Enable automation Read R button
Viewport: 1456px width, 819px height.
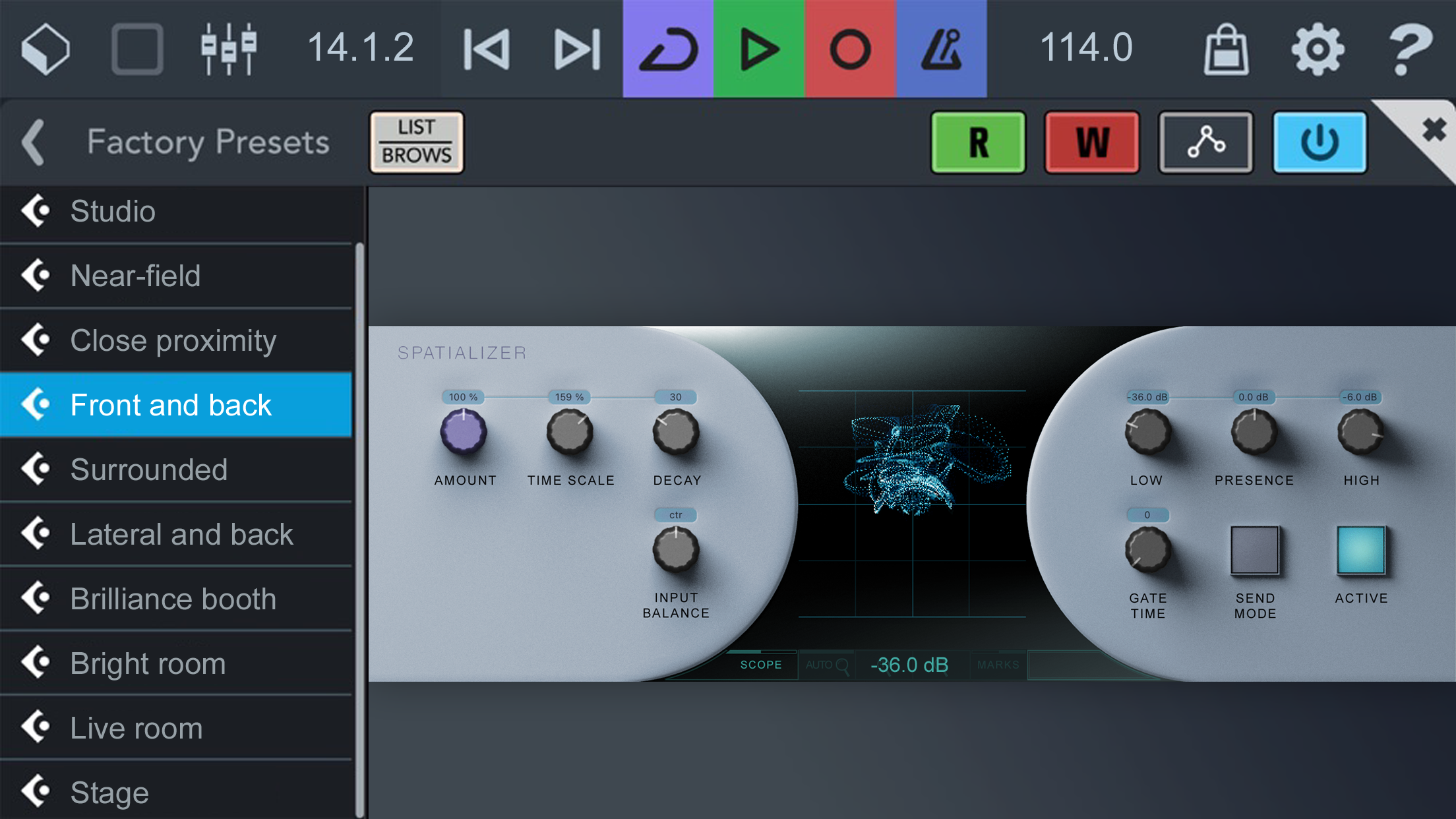(x=978, y=142)
